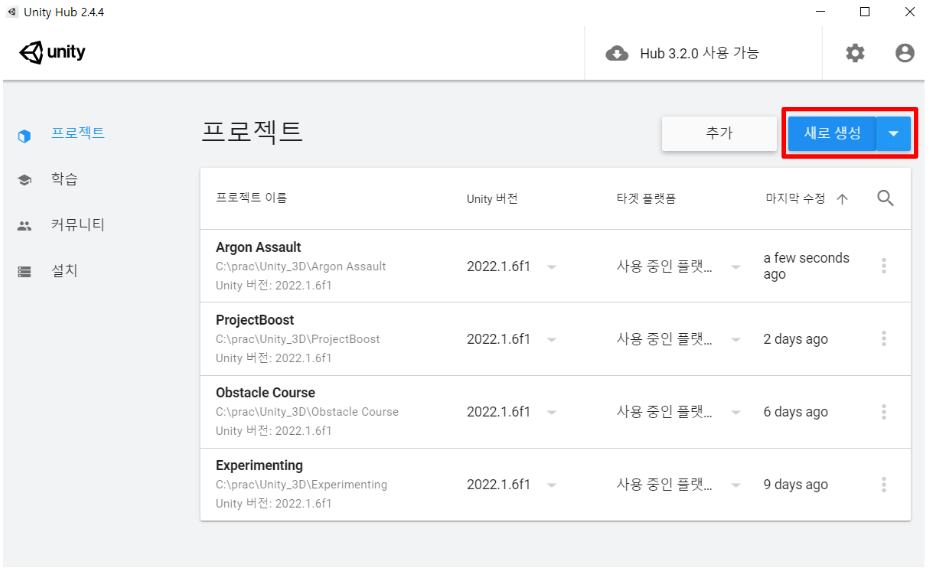Click the Unity 버전 column header
This screenshot has width=931, height=570.
pyautogui.click(x=492, y=199)
